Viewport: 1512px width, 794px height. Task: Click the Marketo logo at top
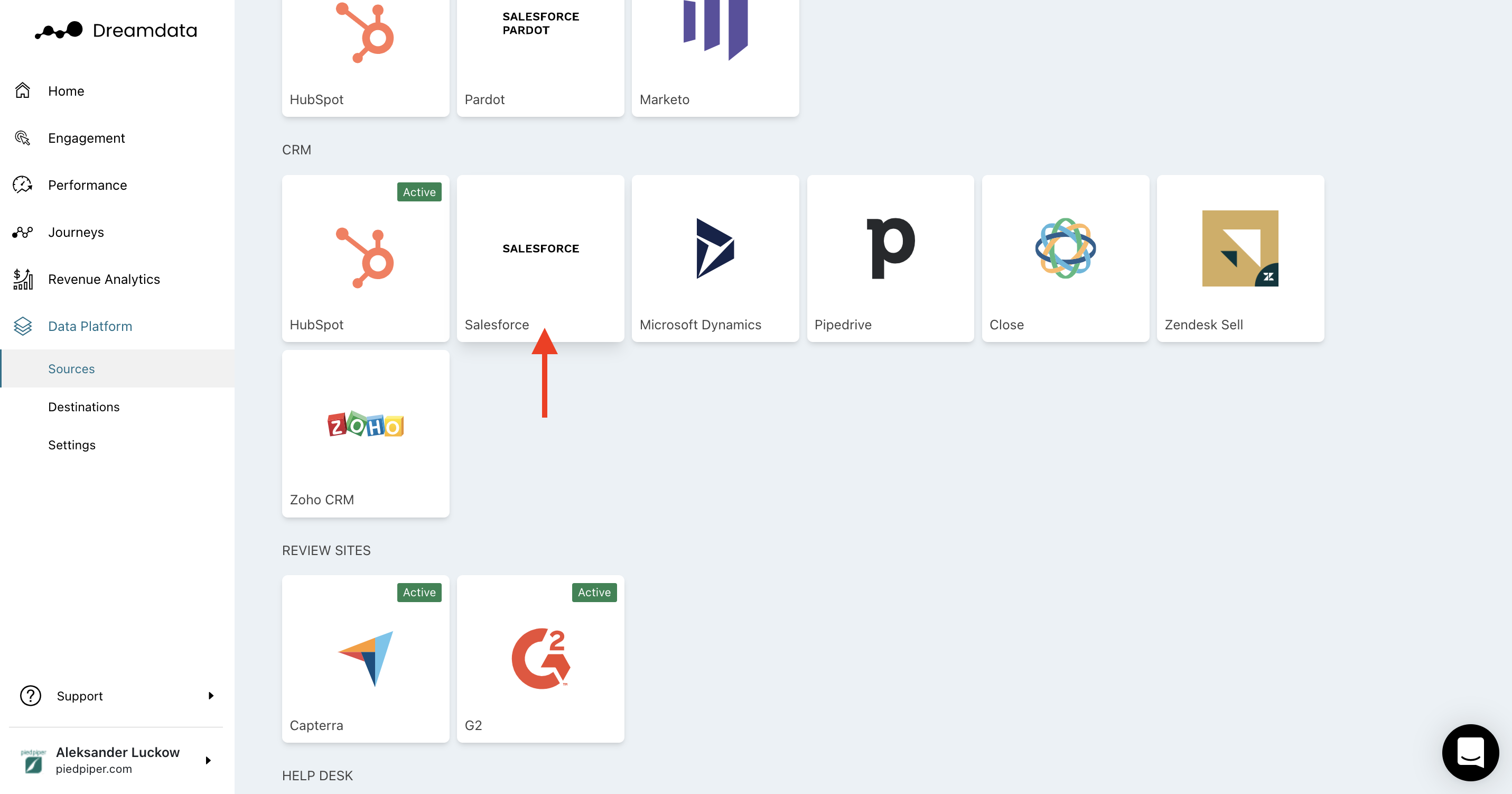click(x=715, y=30)
